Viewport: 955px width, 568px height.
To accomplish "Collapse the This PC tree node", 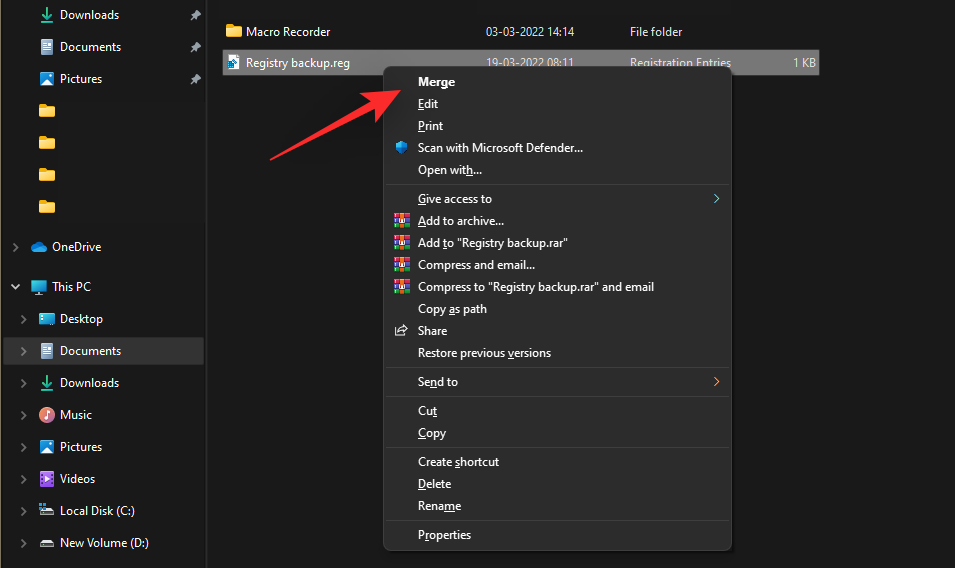I will (15, 287).
